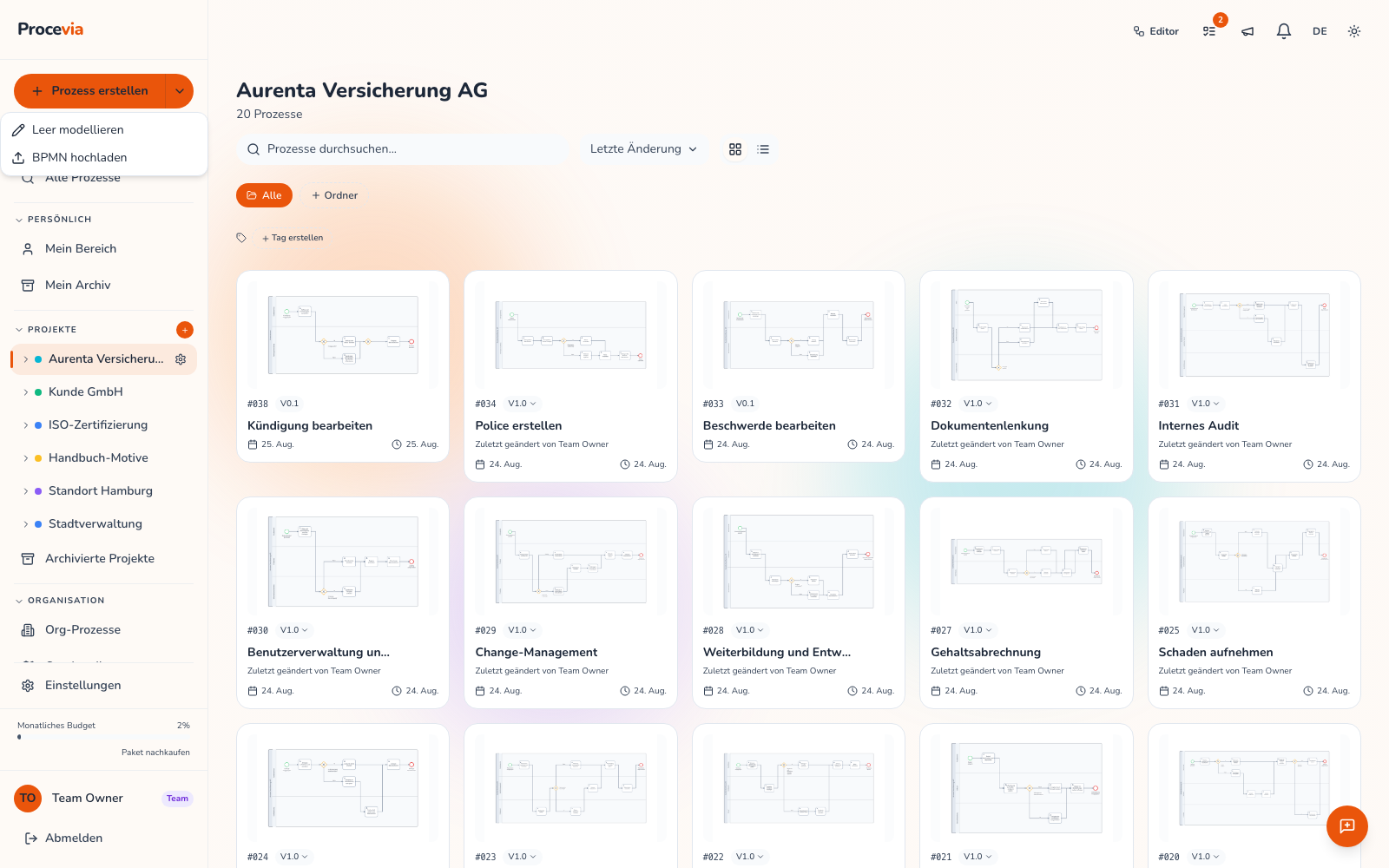The image size is (1389, 868).
Task: Collapse the PERSÖNLICH section
Action: pos(54,220)
